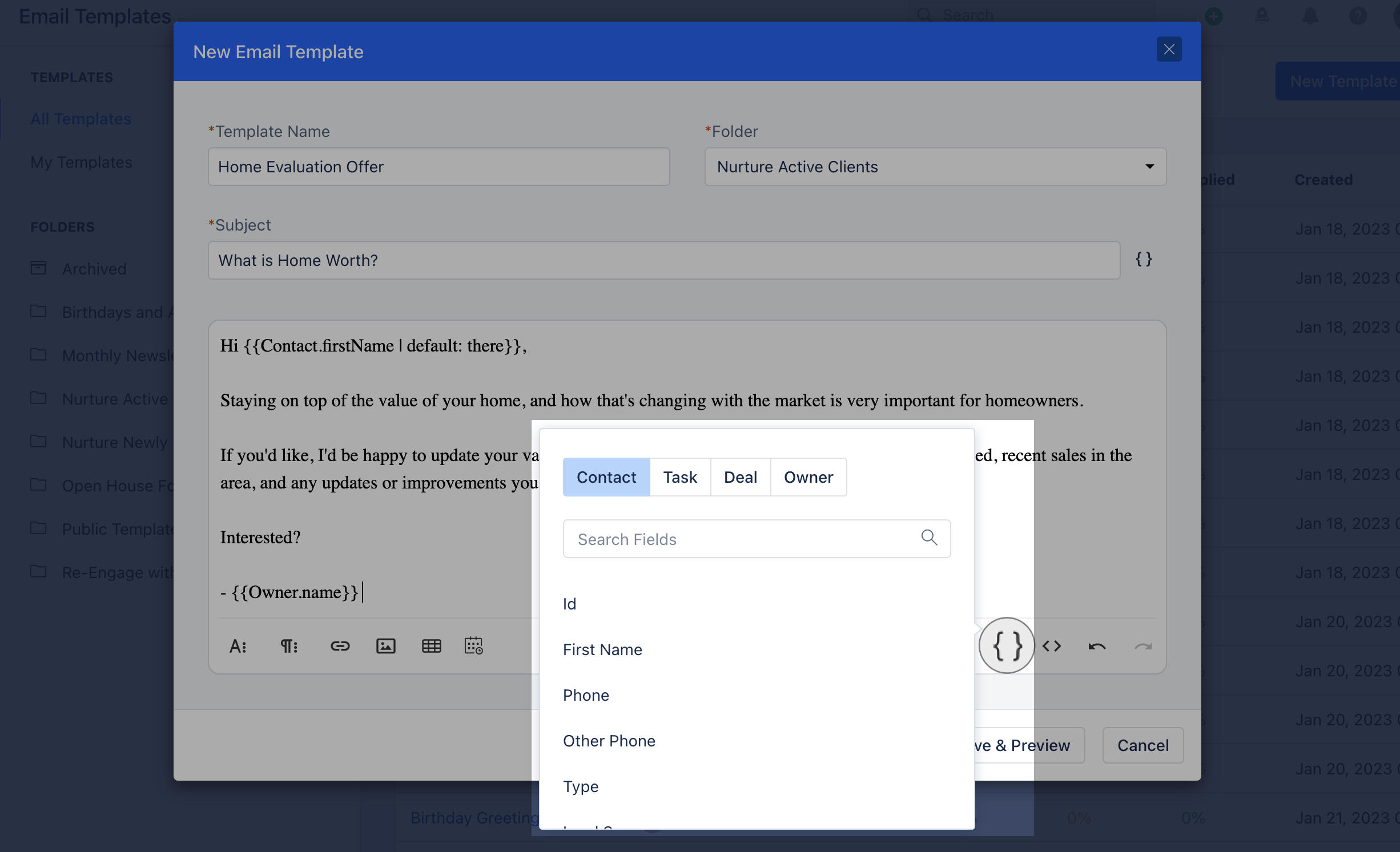Click the green plus quick add icon

[1214, 16]
